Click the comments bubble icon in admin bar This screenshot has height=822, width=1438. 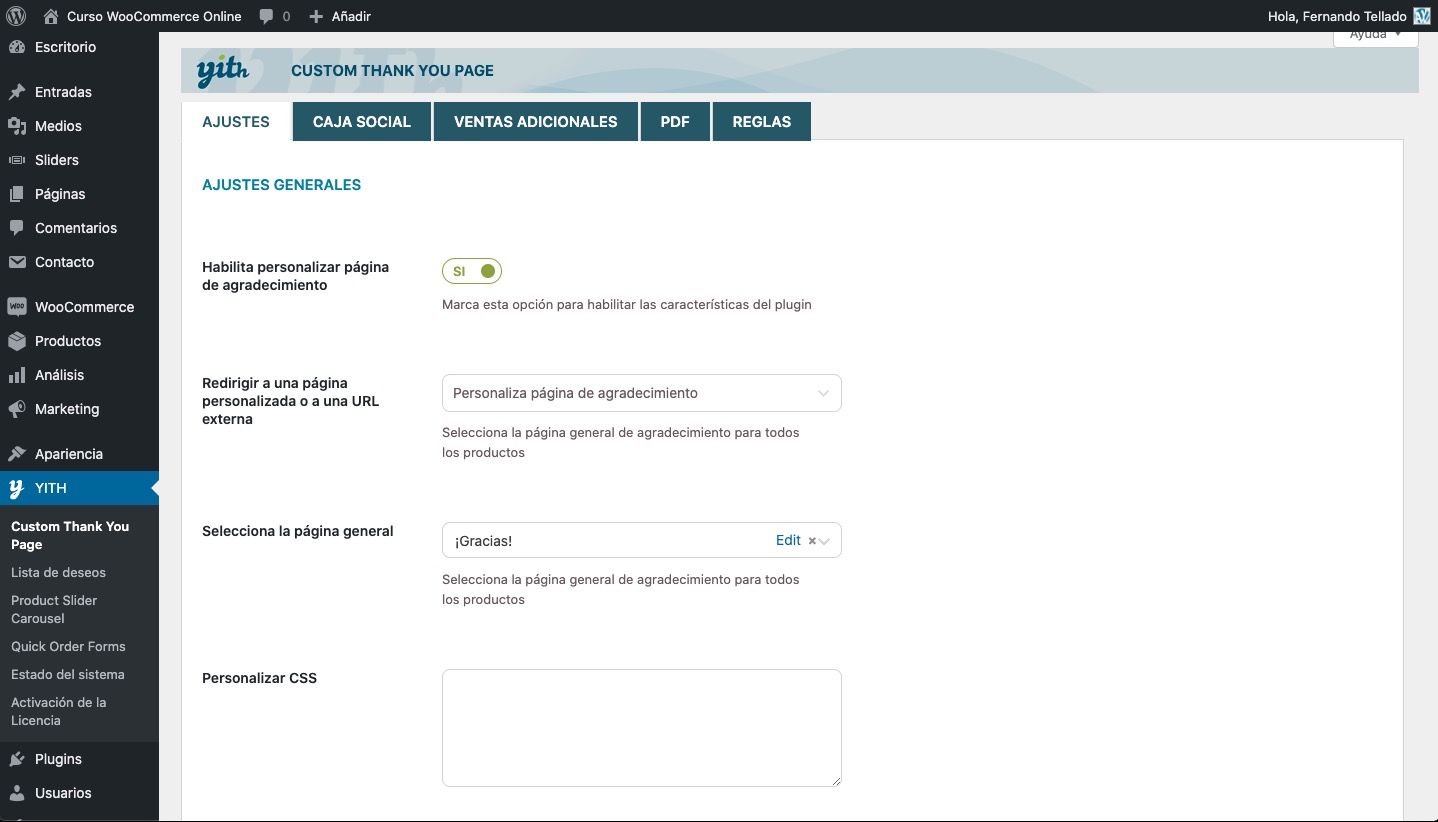(266, 17)
